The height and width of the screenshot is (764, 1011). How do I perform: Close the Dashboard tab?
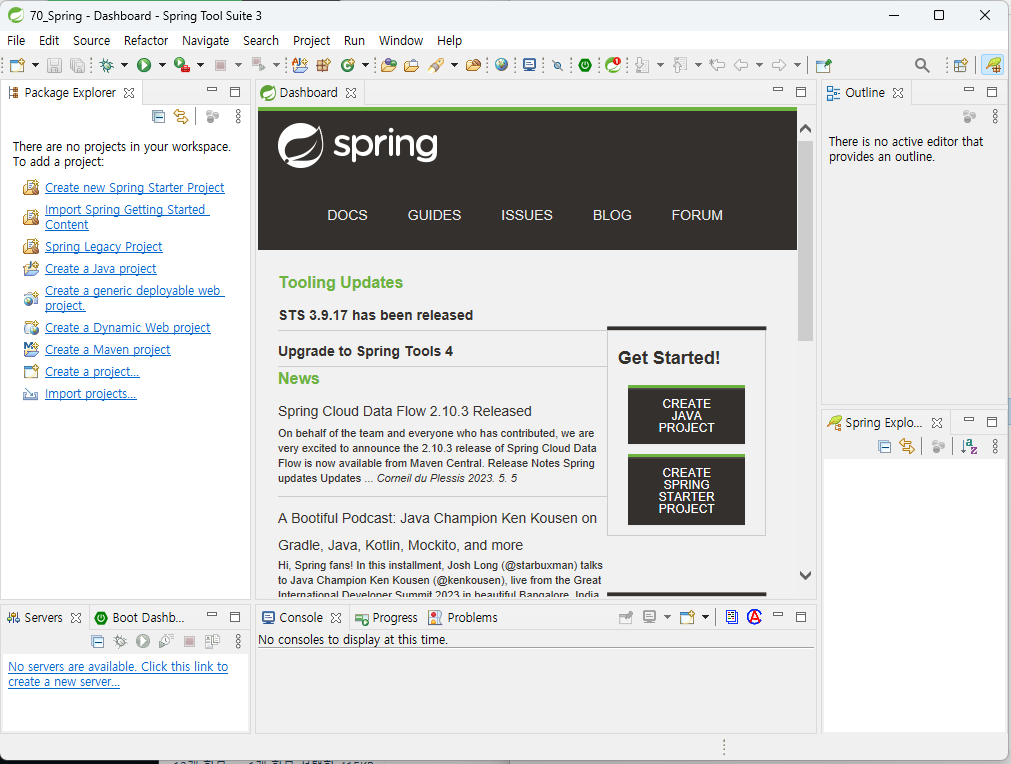point(351,93)
